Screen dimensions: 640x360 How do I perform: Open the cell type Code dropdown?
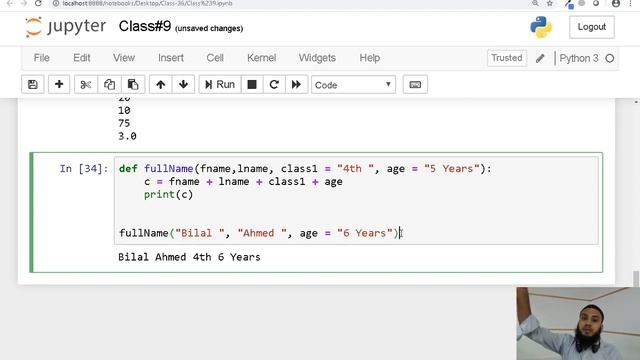(353, 85)
